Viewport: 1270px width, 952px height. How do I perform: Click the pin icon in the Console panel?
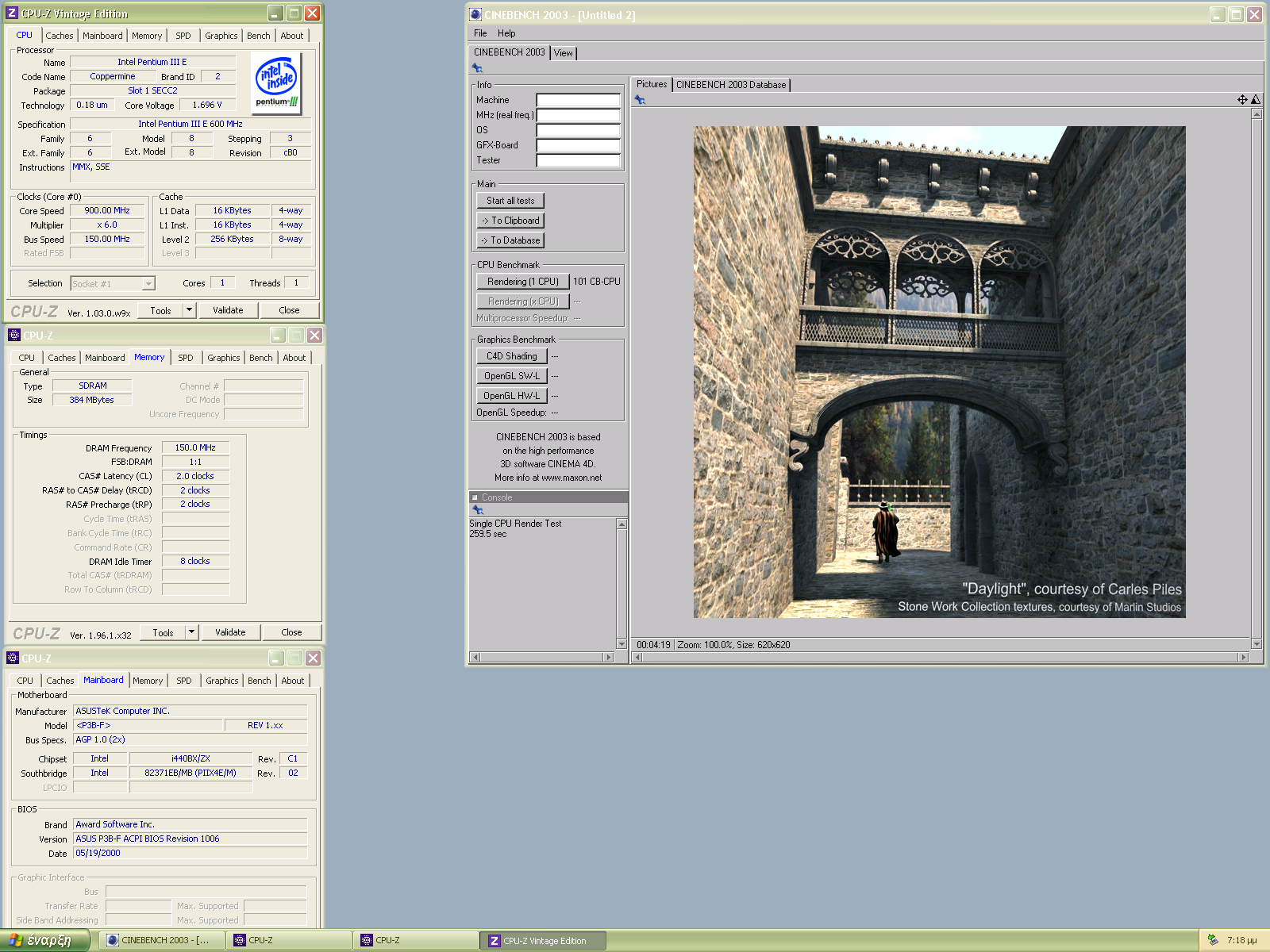[477, 510]
